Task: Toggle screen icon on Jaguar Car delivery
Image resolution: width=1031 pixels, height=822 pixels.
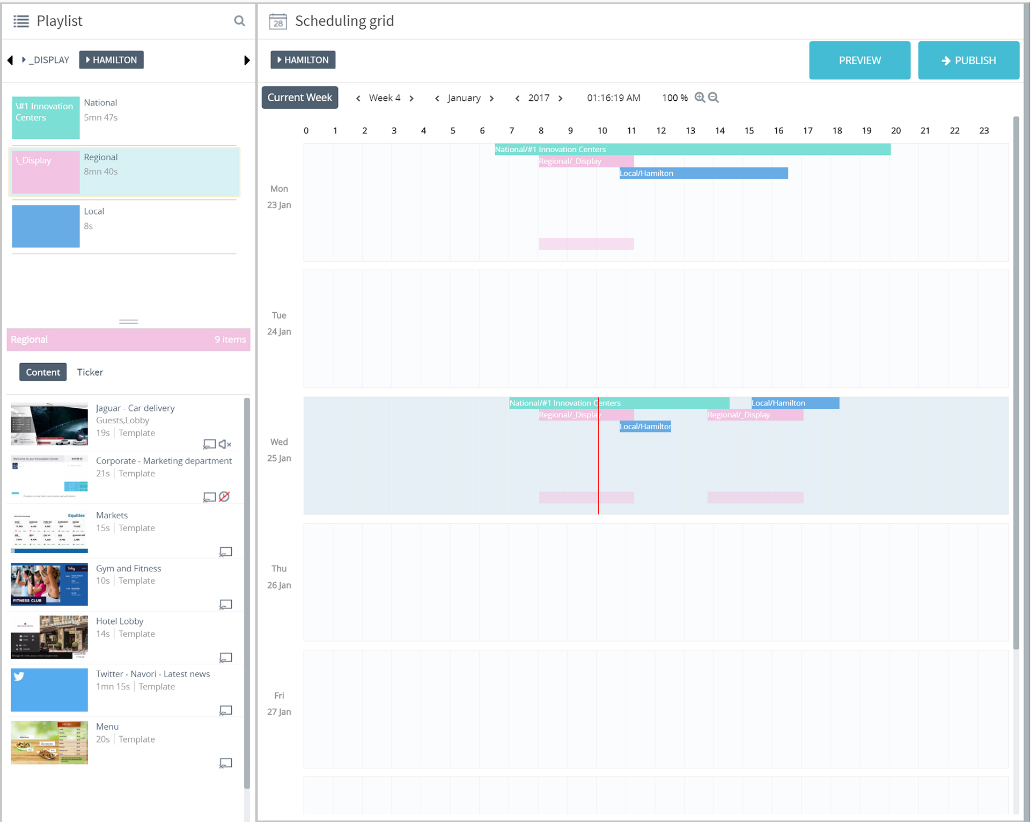Action: point(209,444)
